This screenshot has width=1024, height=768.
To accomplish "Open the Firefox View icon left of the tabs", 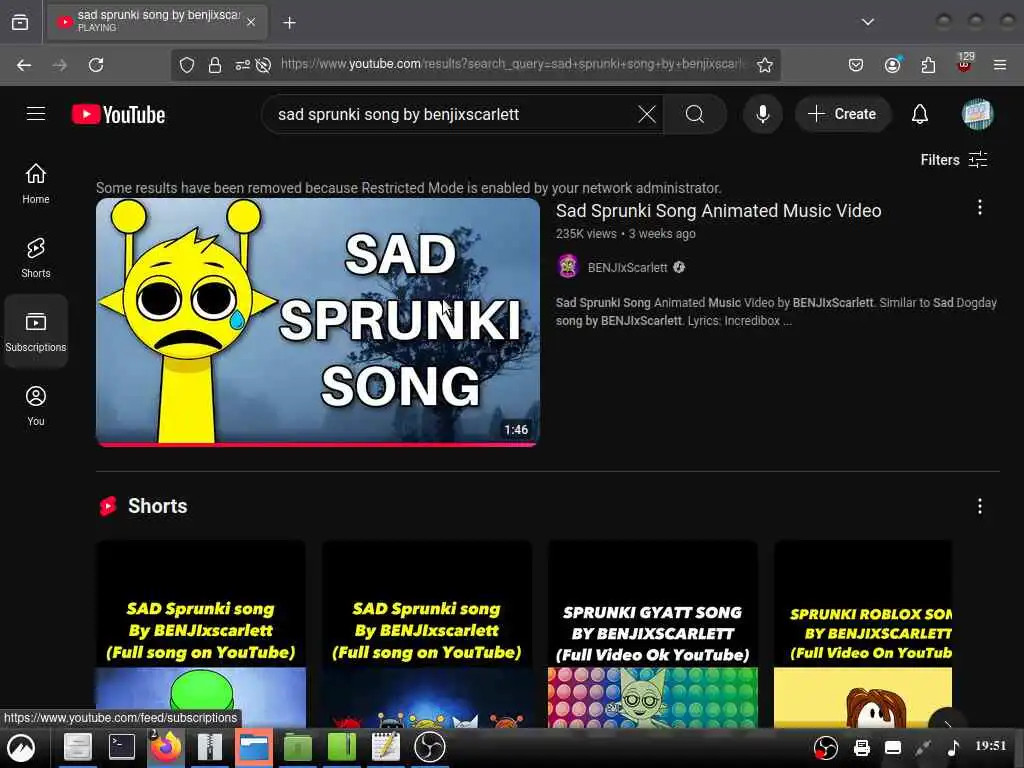I will click(20, 22).
